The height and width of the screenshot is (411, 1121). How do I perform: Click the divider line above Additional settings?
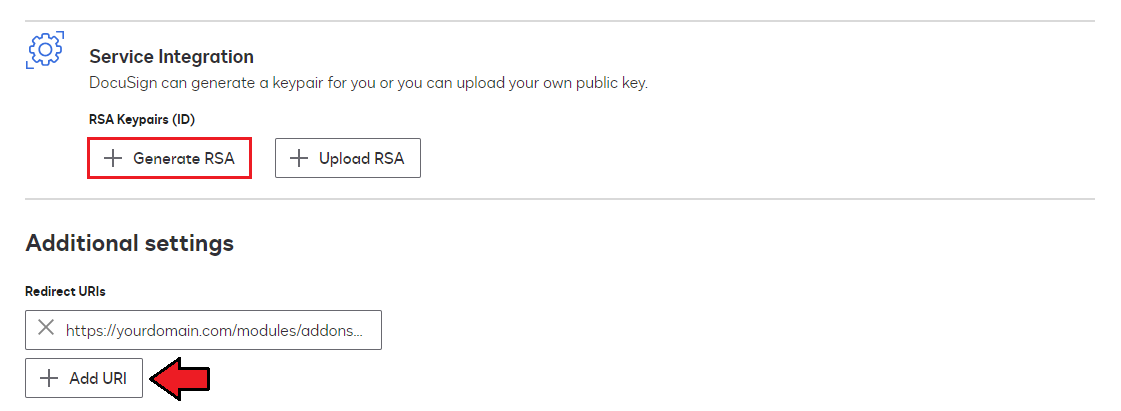560,199
